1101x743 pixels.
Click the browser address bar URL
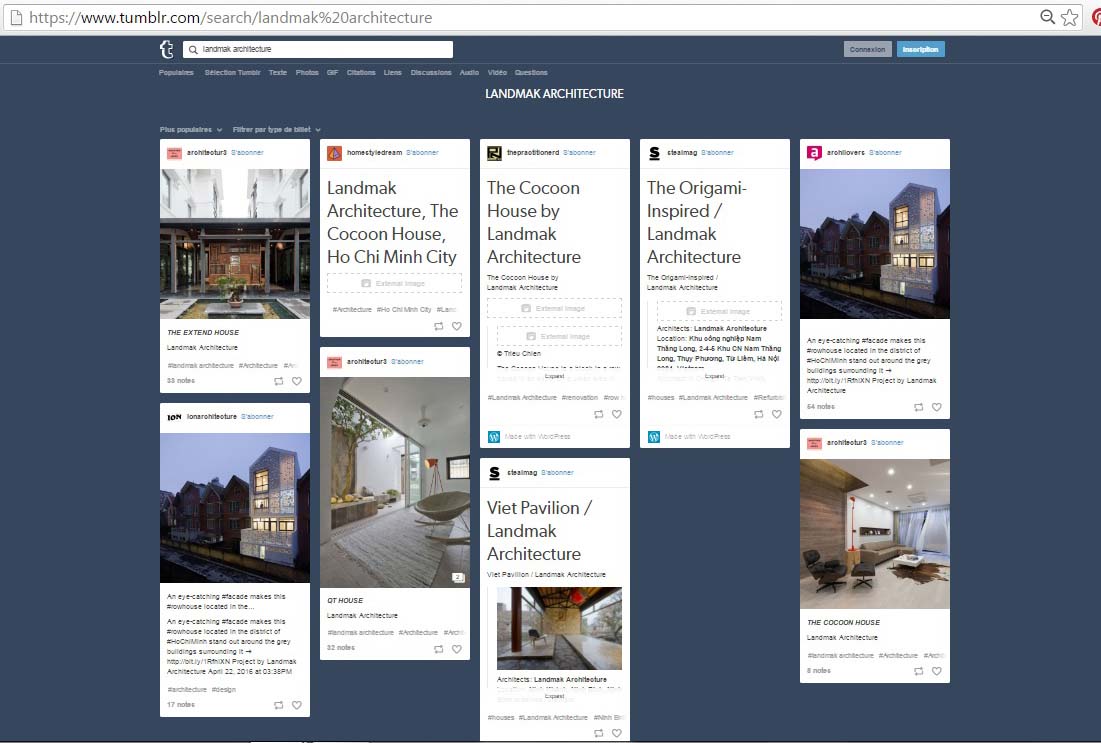(230, 18)
